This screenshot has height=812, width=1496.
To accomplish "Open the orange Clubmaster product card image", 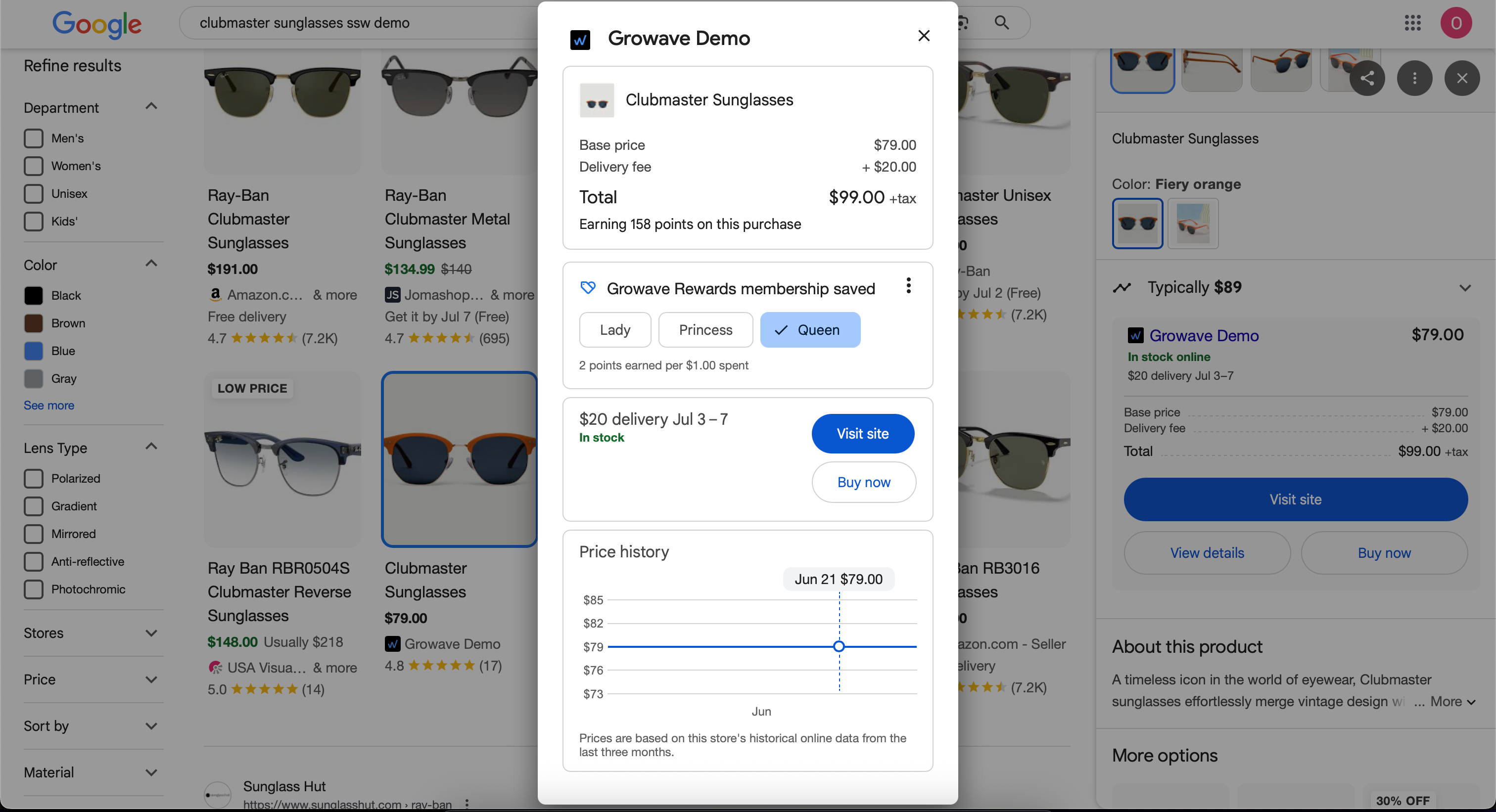I will [x=460, y=459].
